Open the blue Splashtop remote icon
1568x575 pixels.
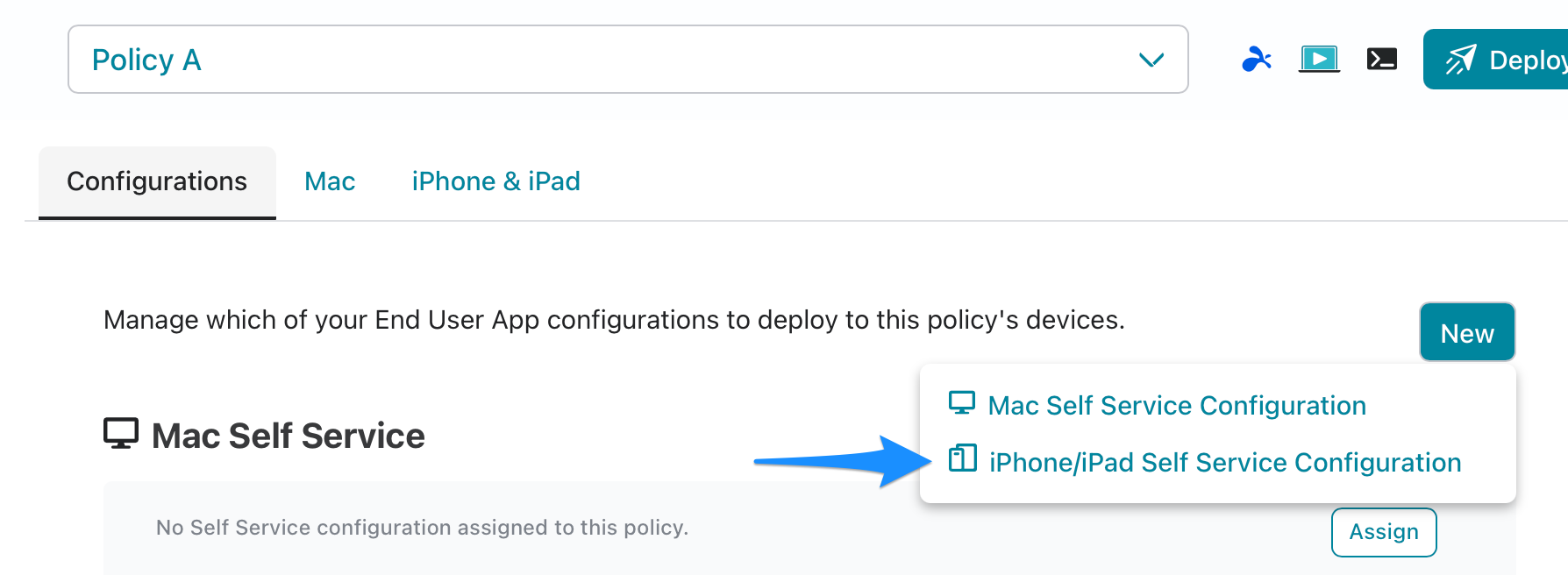click(1257, 60)
